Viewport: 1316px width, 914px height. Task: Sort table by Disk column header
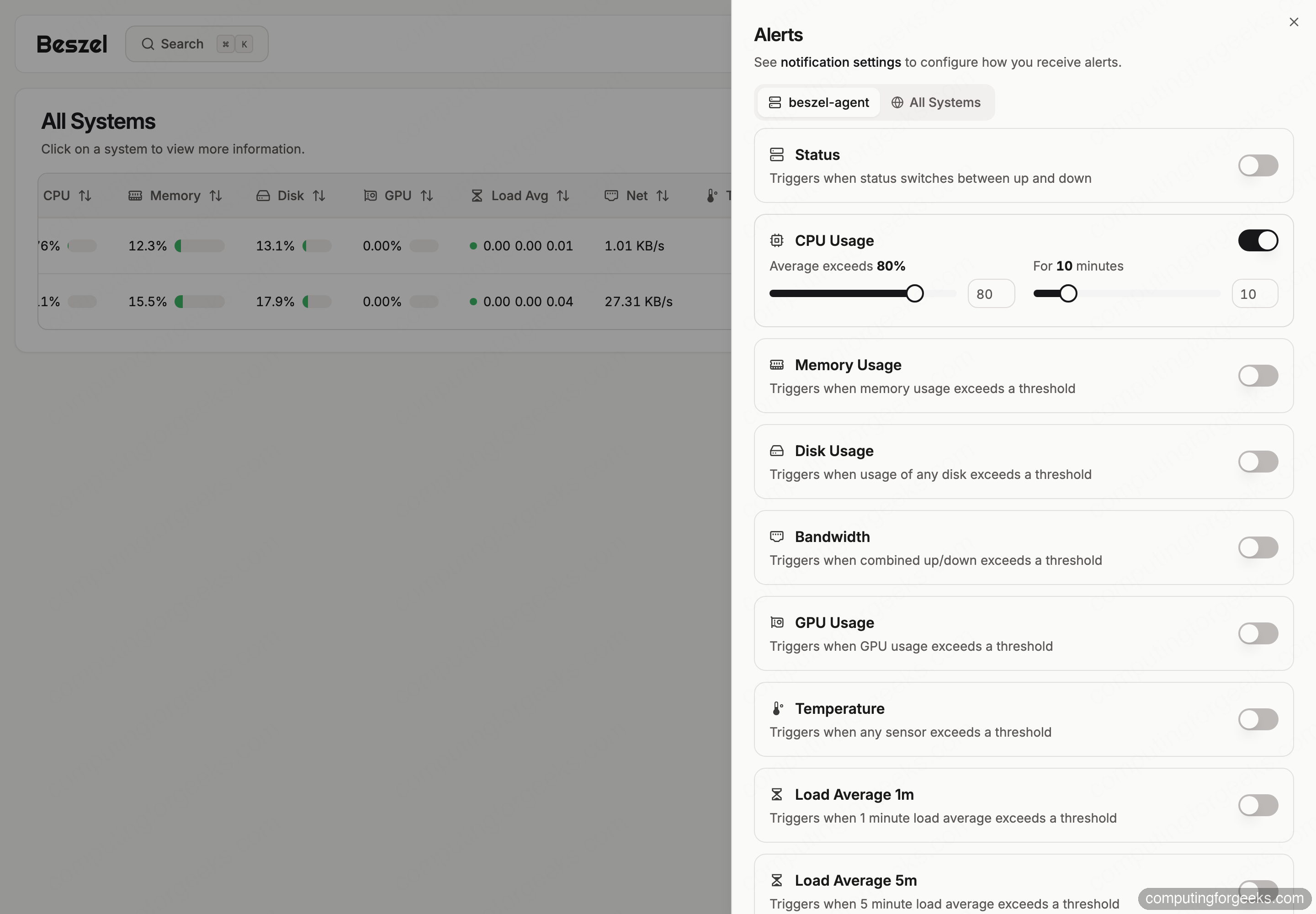pos(291,196)
